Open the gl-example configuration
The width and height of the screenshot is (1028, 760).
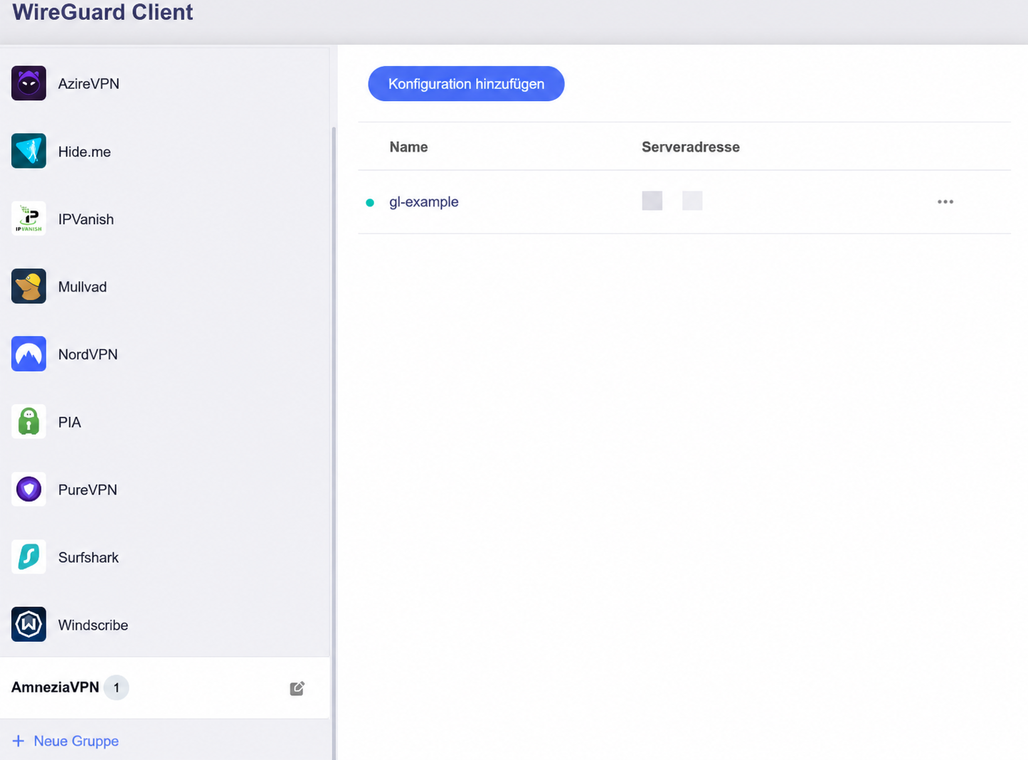click(424, 202)
